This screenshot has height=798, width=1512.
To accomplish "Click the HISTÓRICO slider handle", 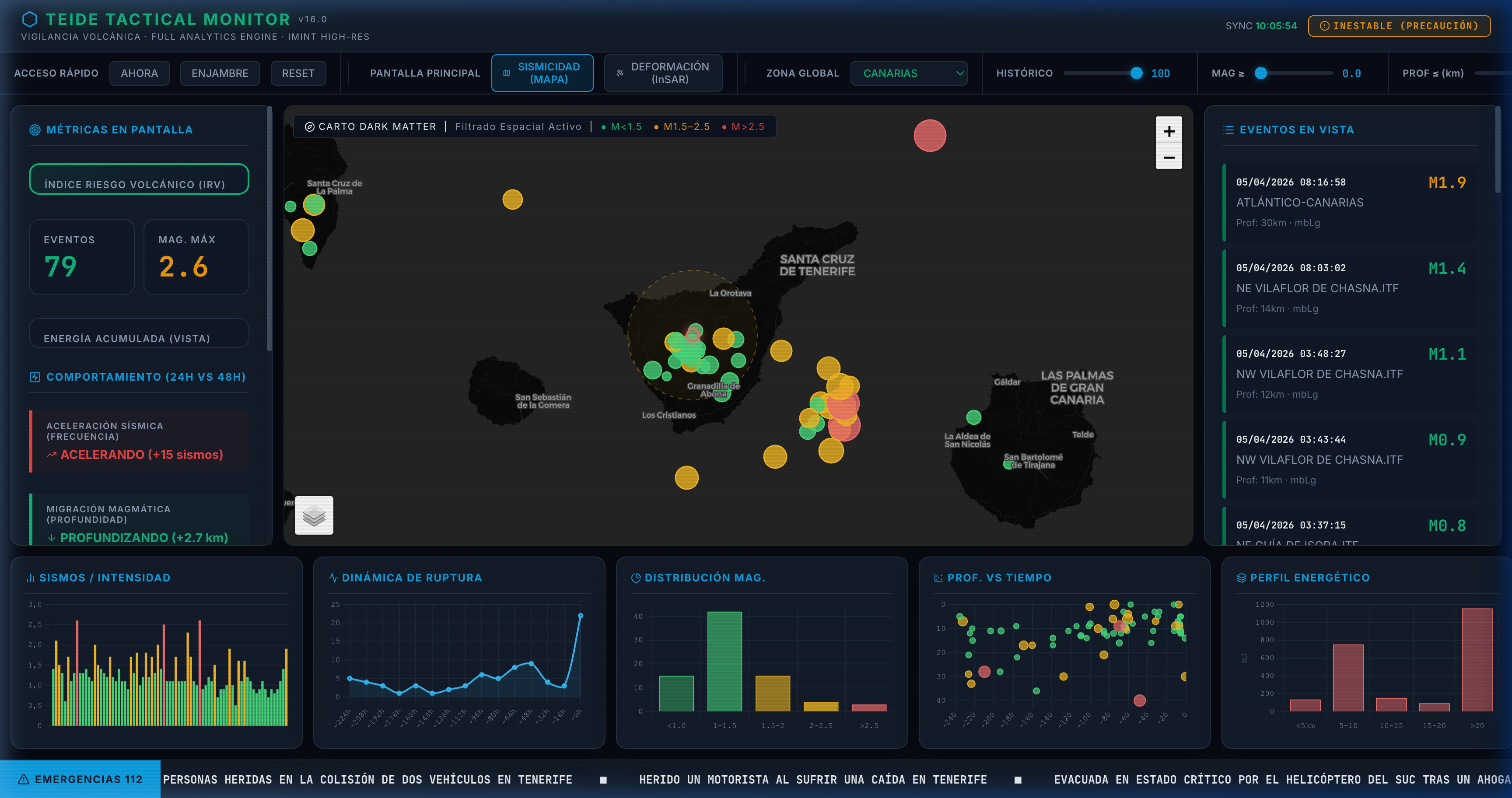I will pyautogui.click(x=1136, y=73).
